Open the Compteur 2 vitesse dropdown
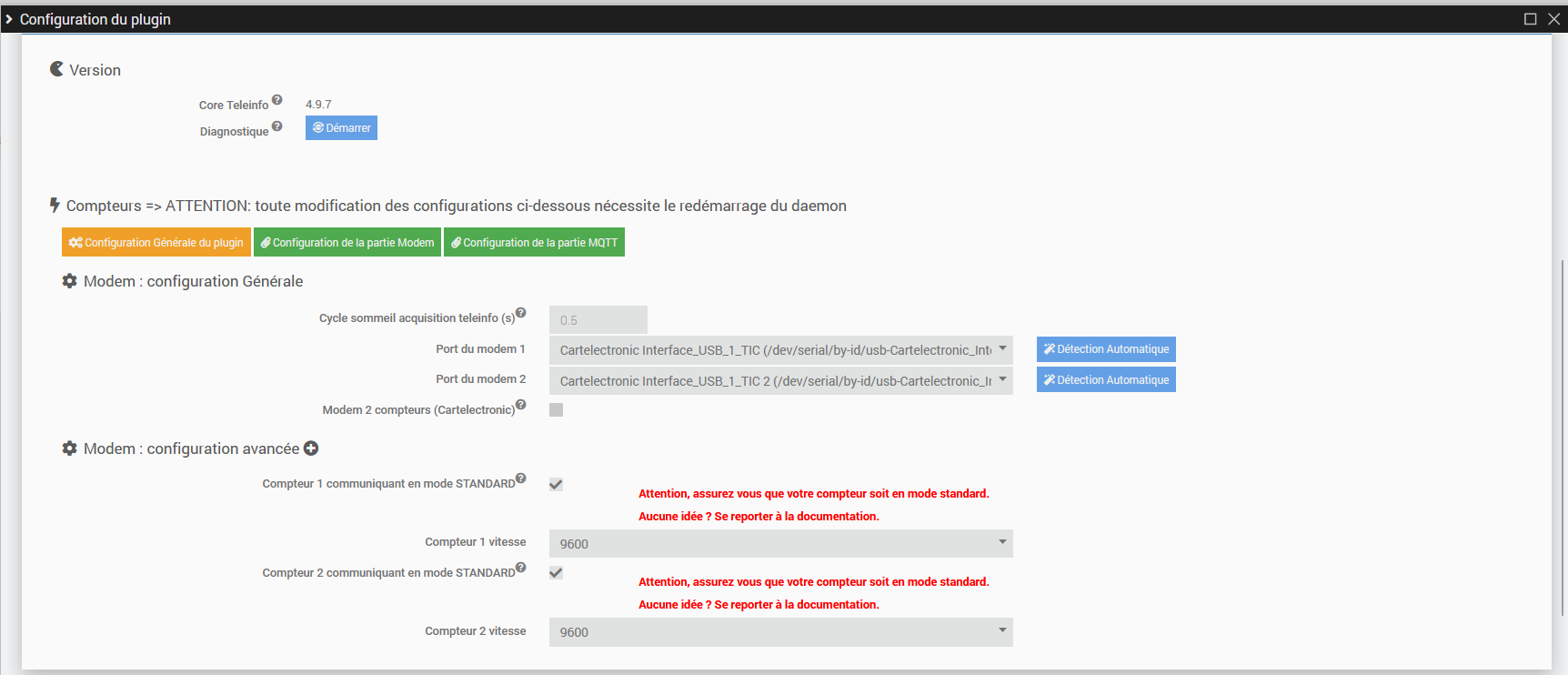Image resolution: width=1568 pixels, height=675 pixels. pyautogui.click(x=781, y=632)
